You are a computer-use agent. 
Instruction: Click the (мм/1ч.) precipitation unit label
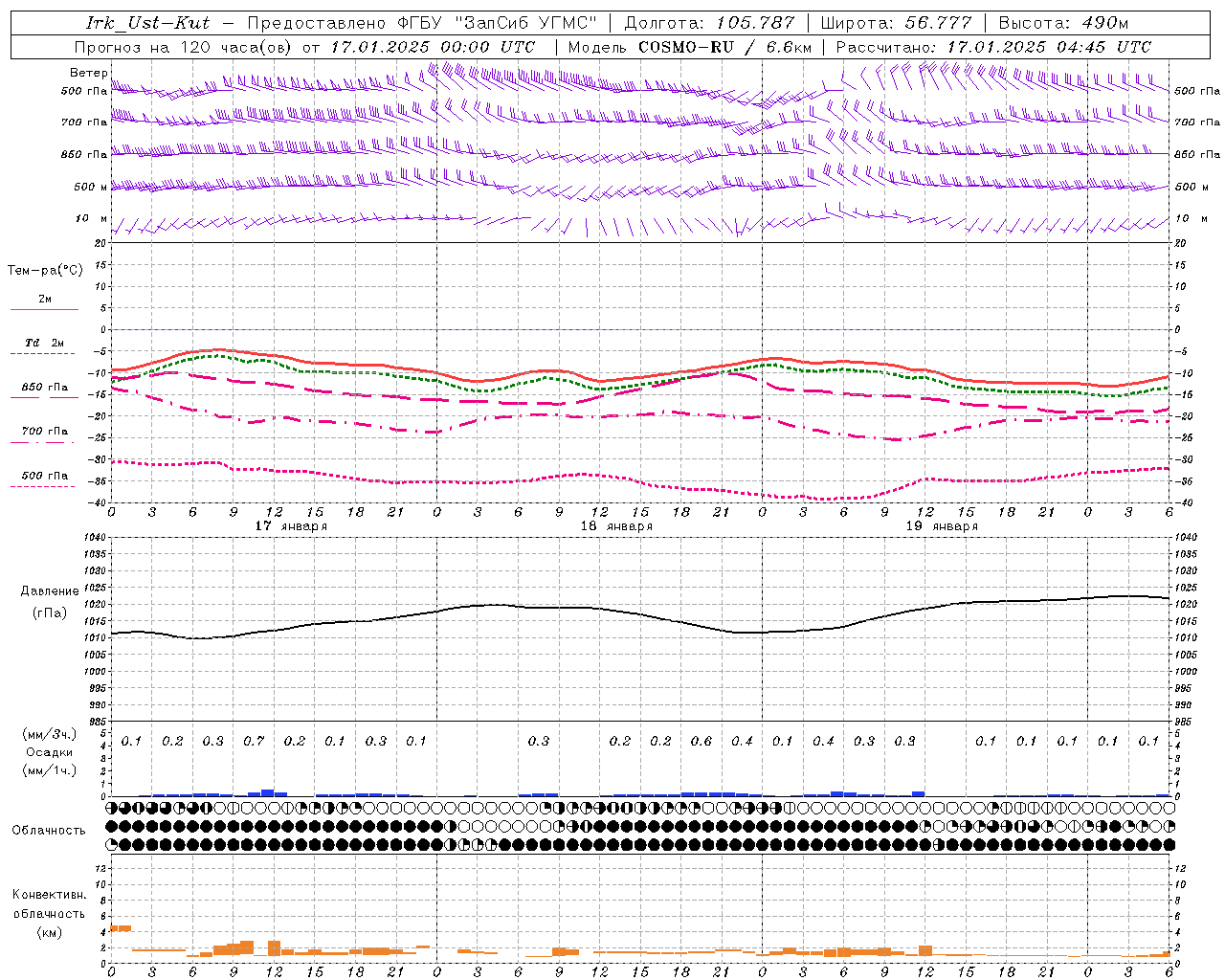pos(50,770)
